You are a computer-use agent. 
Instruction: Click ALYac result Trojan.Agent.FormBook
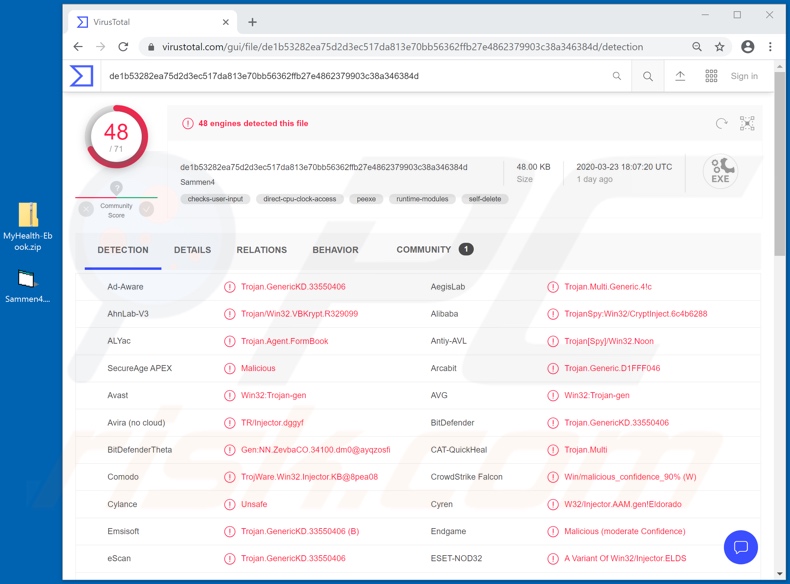pyautogui.click(x=284, y=341)
